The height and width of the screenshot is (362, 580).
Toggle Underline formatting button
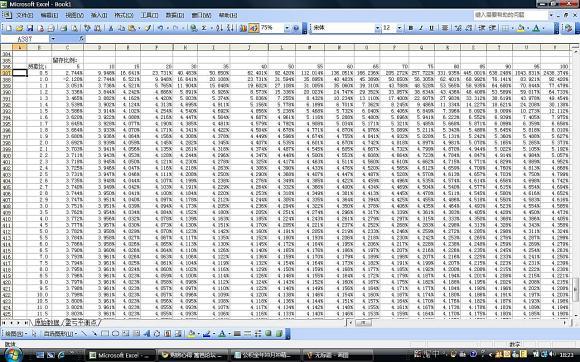[x=431, y=28]
